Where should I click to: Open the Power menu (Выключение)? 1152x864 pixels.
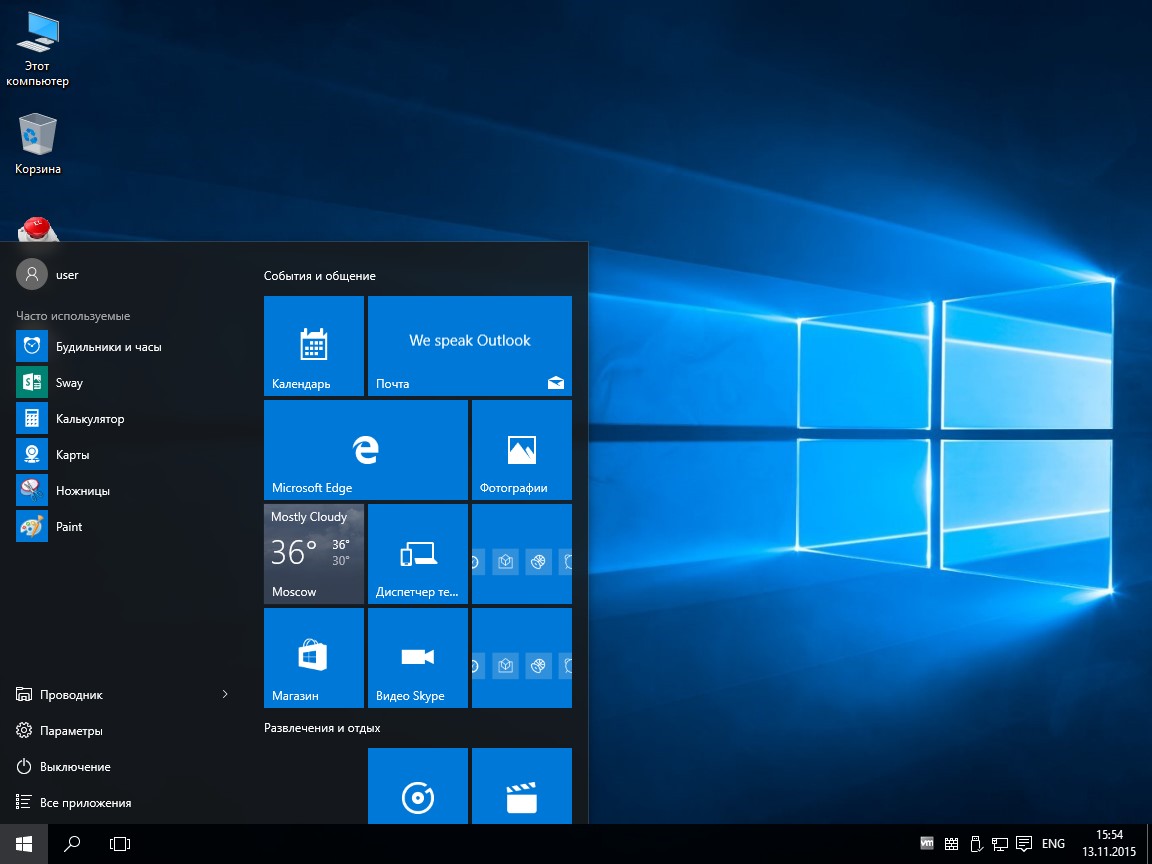[x=75, y=767]
